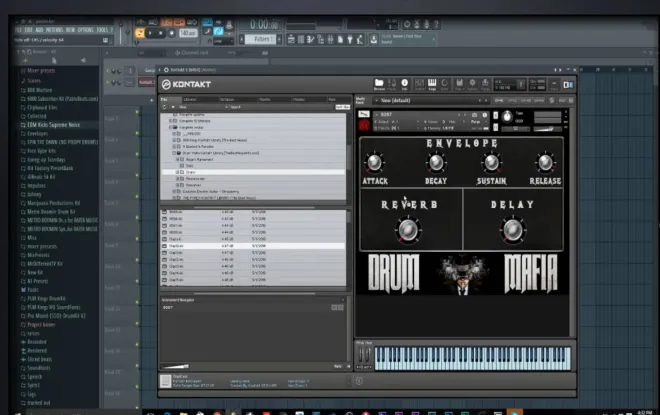The height and width of the screenshot is (415, 660).
Task: Click the DELAY knob
Action: [x=512, y=230]
